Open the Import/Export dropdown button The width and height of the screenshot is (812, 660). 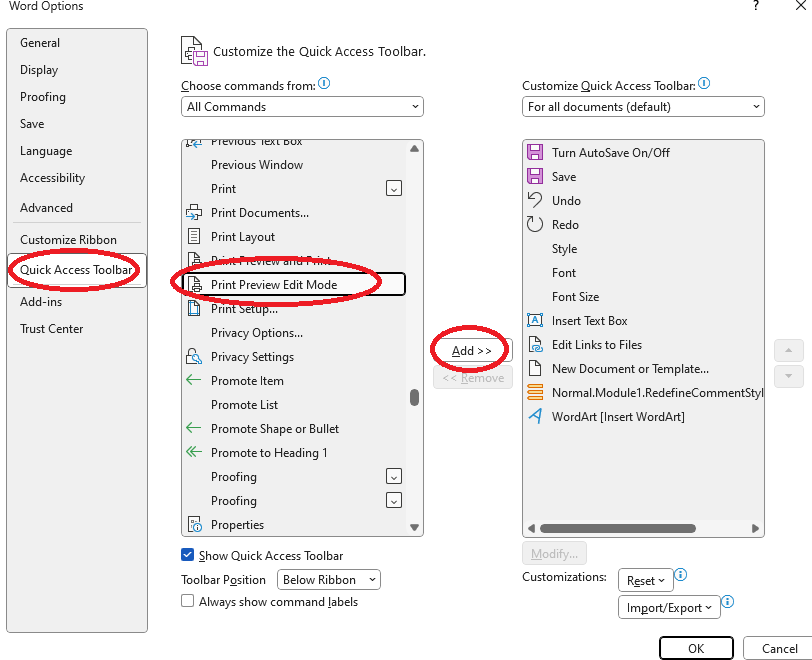[x=669, y=607]
